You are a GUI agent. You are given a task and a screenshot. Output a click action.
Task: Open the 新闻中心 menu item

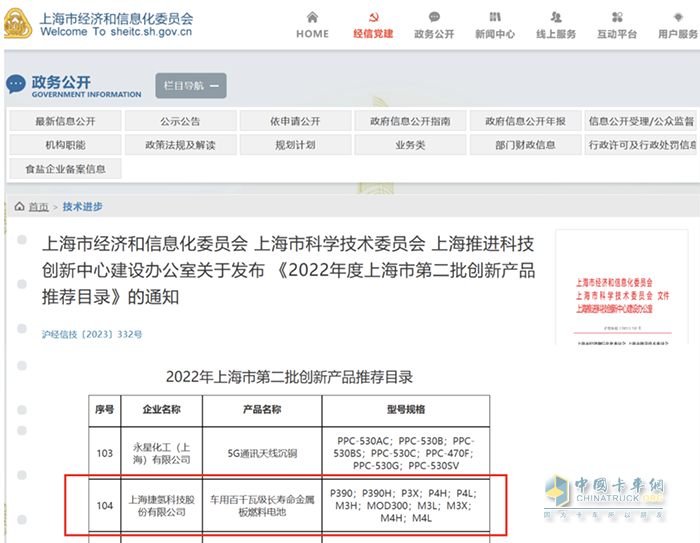pos(495,34)
